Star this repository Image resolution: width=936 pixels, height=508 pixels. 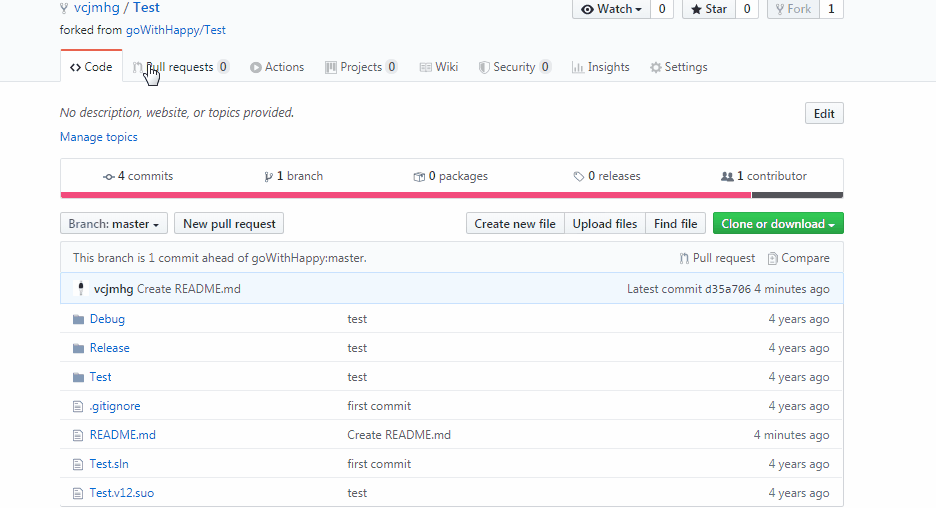pyautogui.click(x=709, y=9)
